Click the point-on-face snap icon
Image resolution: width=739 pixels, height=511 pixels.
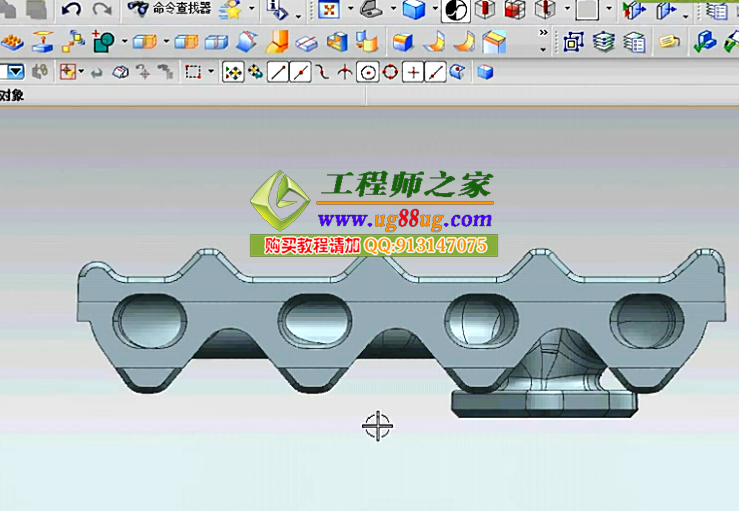[458, 72]
